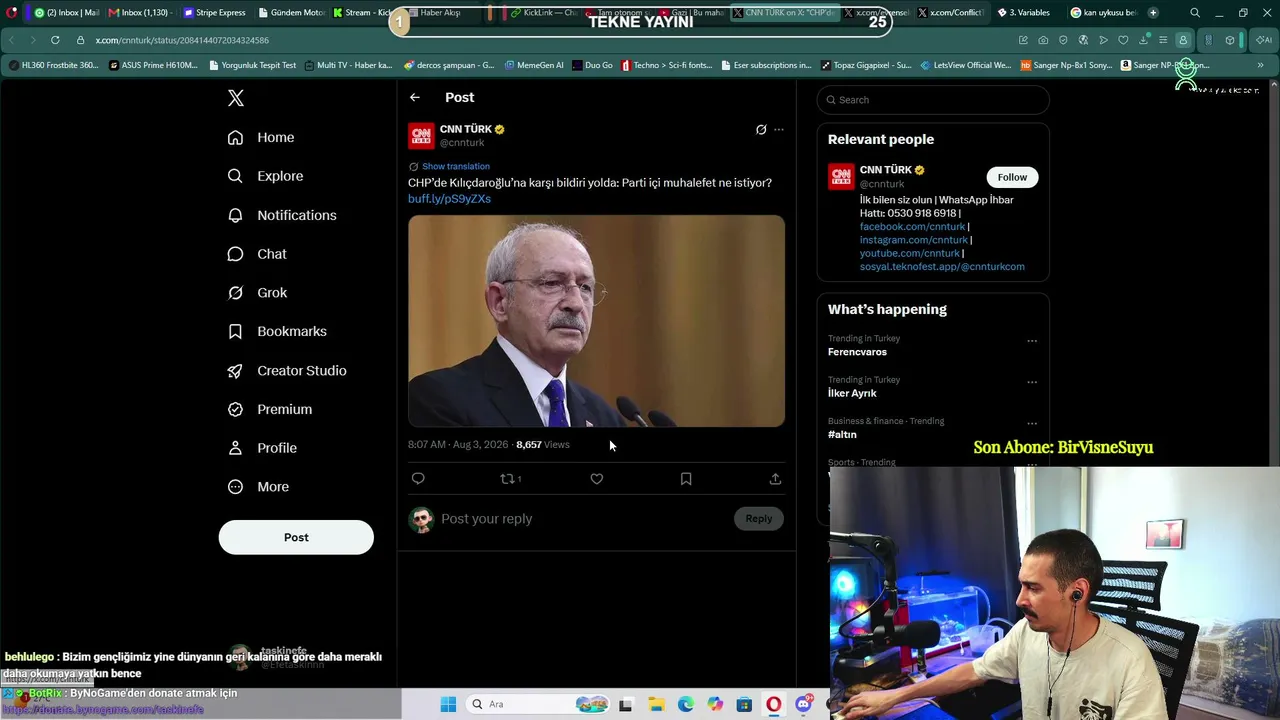Image resolution: width=1280 pixels, height=720 pixels.
Task: Go back using the Post header arrow
Action: point(415,97)
